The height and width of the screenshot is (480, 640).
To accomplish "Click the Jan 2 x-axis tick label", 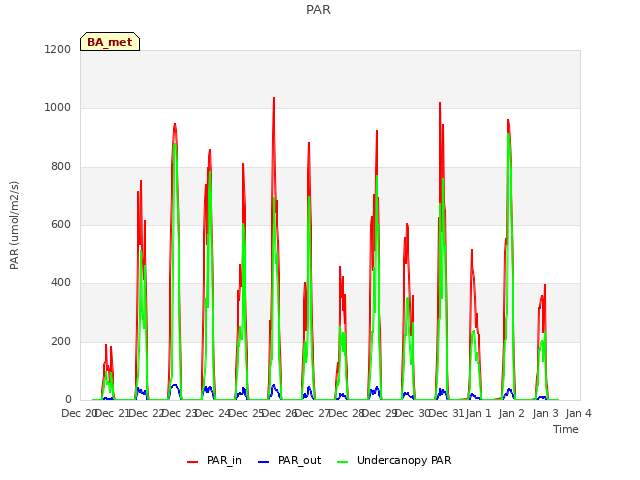I will coord(512,413).
